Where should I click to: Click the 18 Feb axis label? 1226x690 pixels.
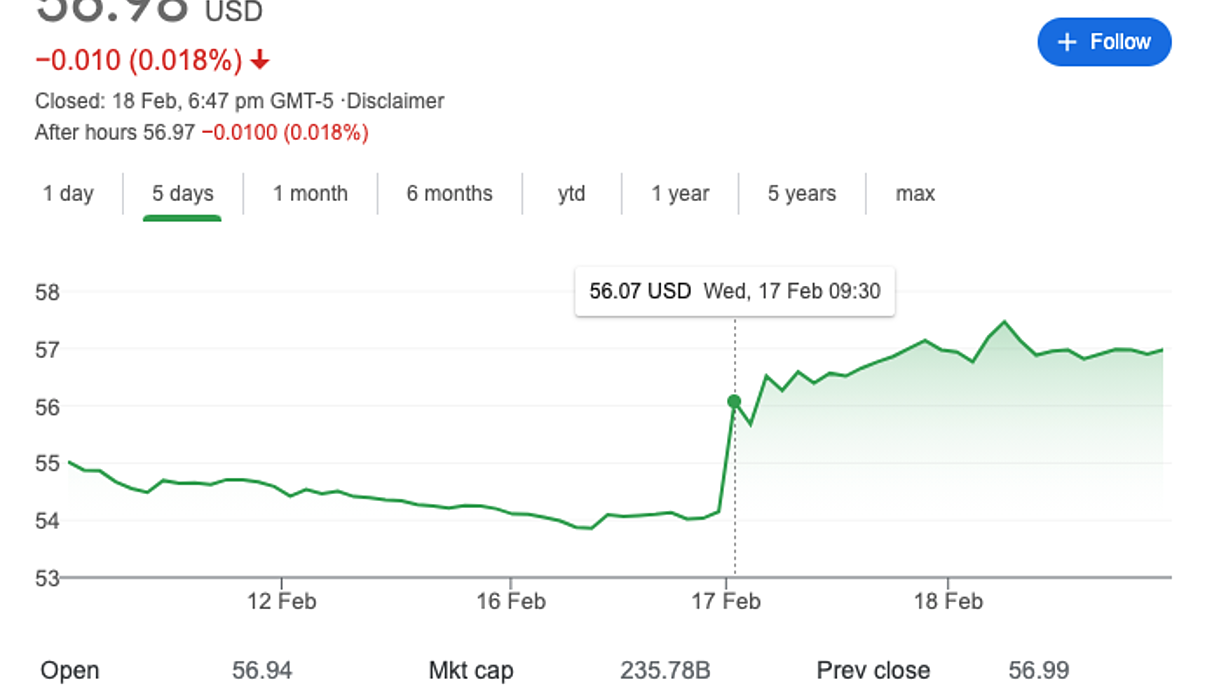(x=948, y=602)
